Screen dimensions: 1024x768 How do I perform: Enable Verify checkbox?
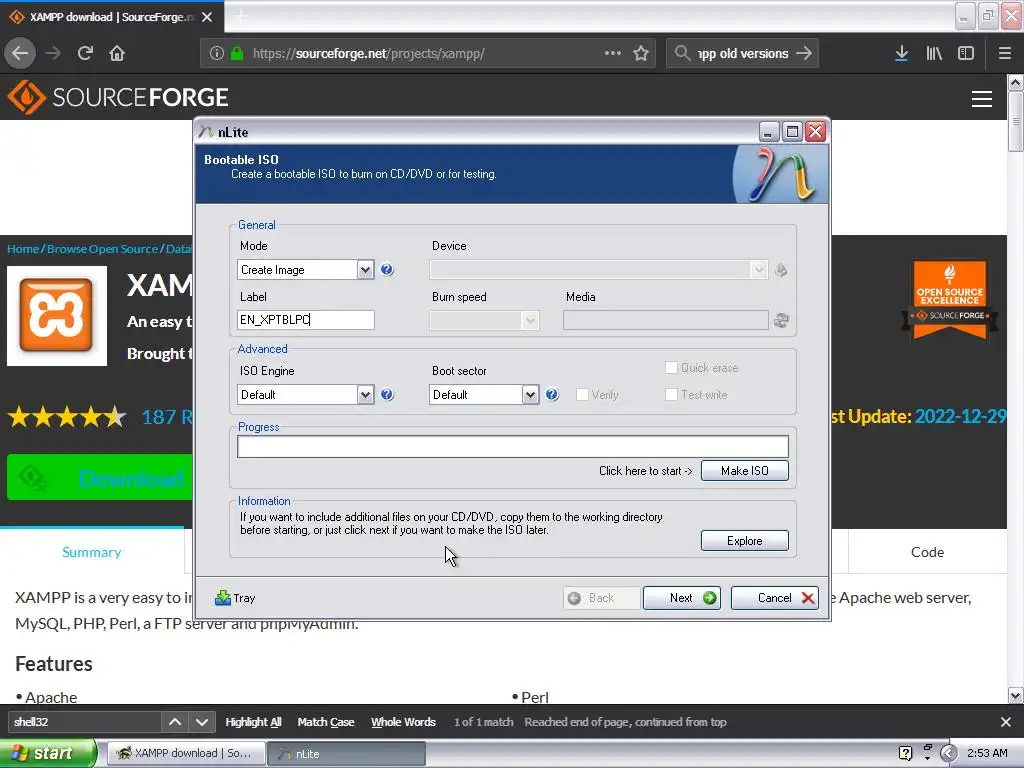tap(582, 394)
